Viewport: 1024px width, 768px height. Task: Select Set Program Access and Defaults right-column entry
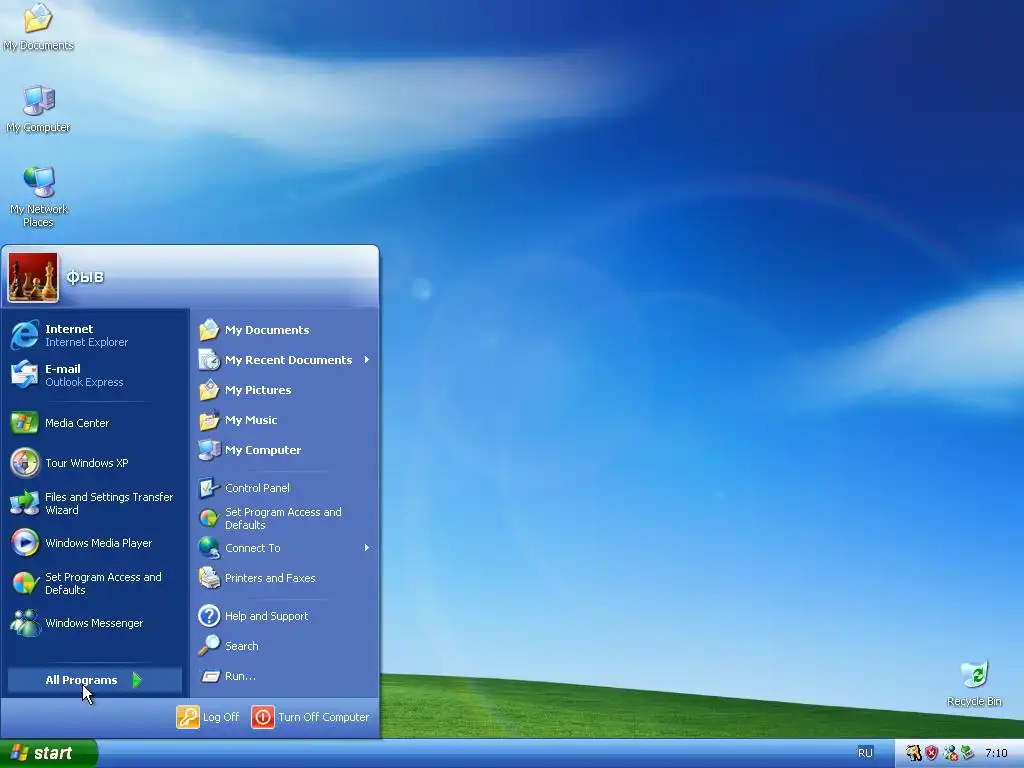coord(285,519)
